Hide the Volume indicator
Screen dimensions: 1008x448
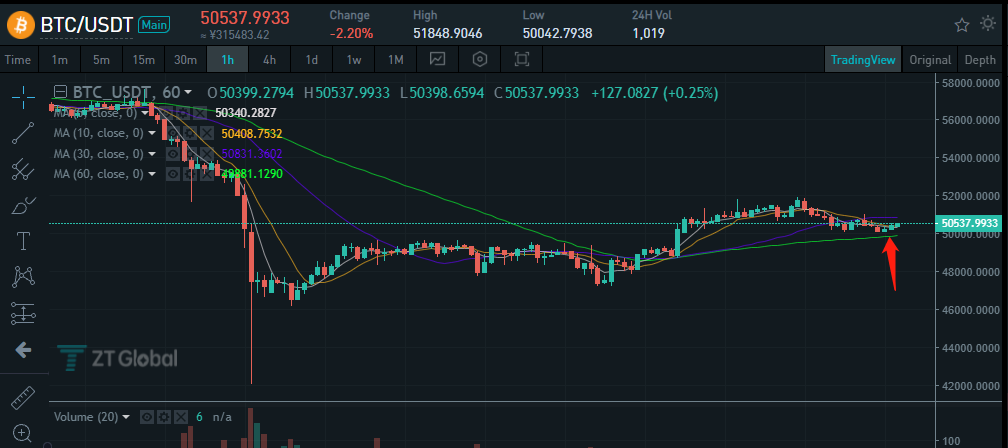(x=147, y=417)
